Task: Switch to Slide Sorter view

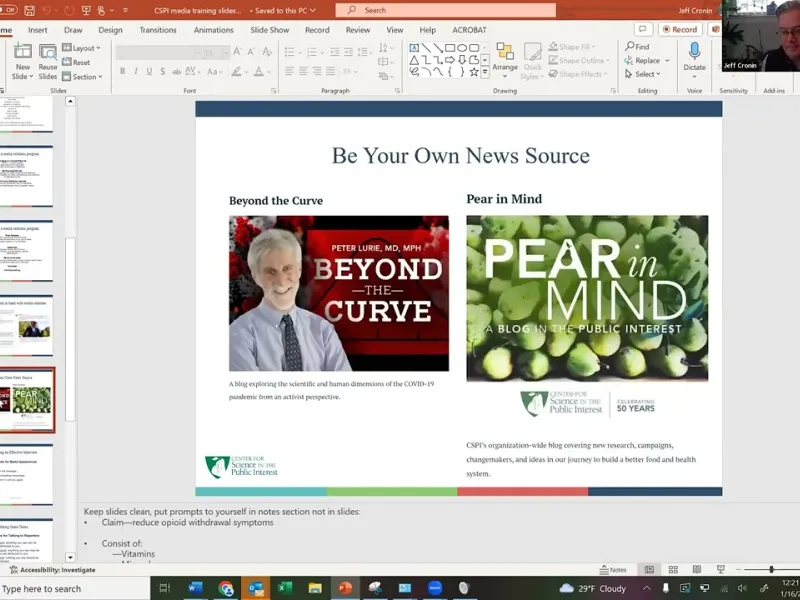Action: [673, 569]
